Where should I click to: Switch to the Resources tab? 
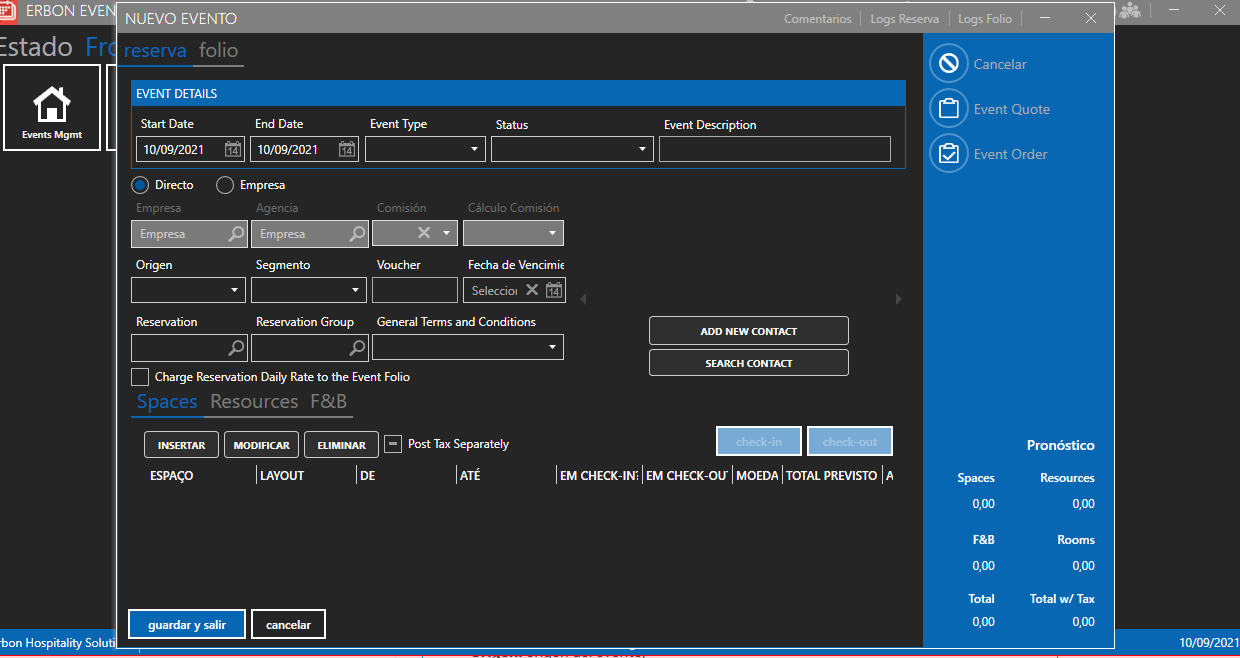coord(254,402)
